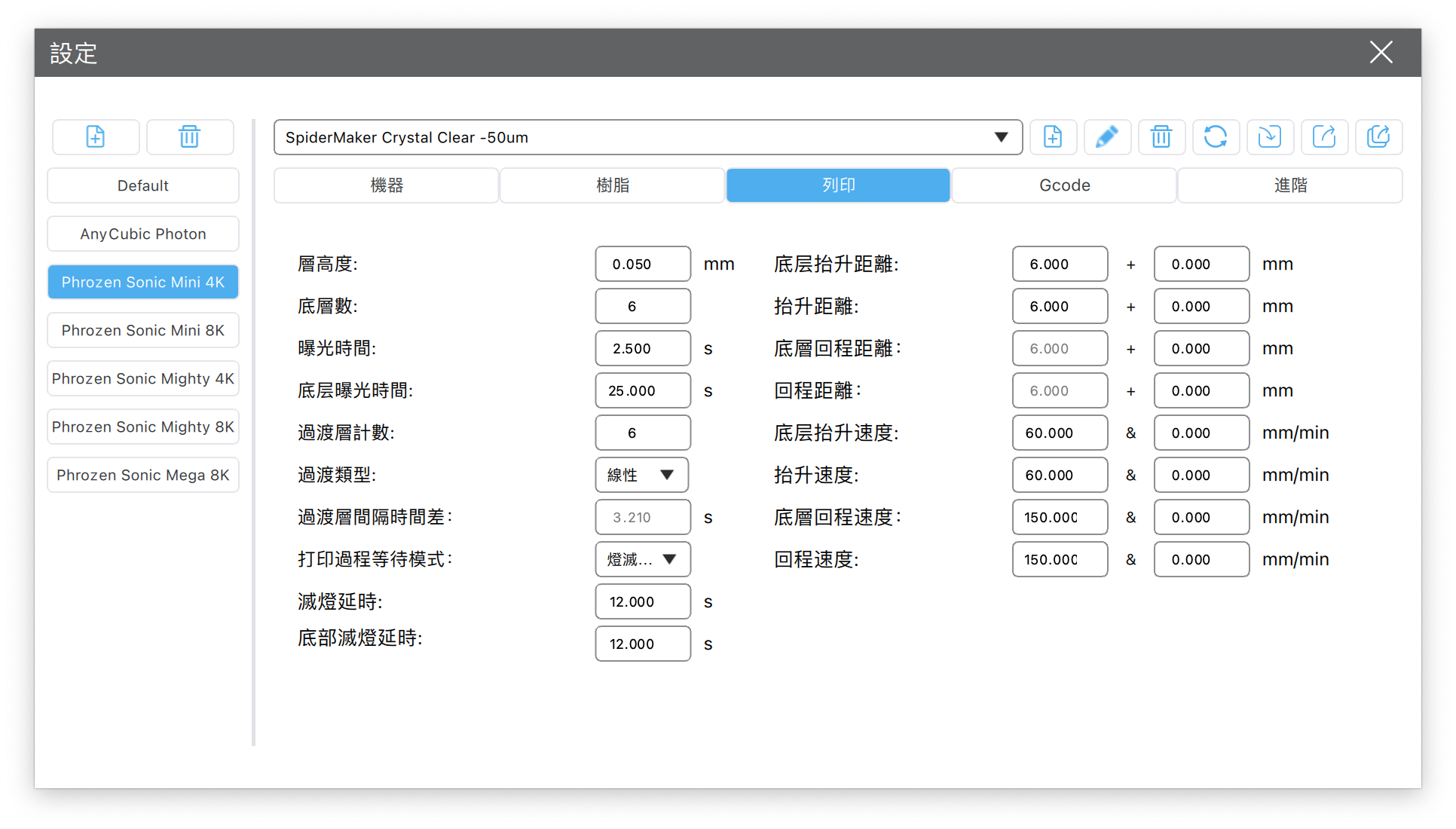This screenshot has height=829, width=1456.
Task: Rename the resin profile with the pencil icon
Action: [x=1107, y=137]
